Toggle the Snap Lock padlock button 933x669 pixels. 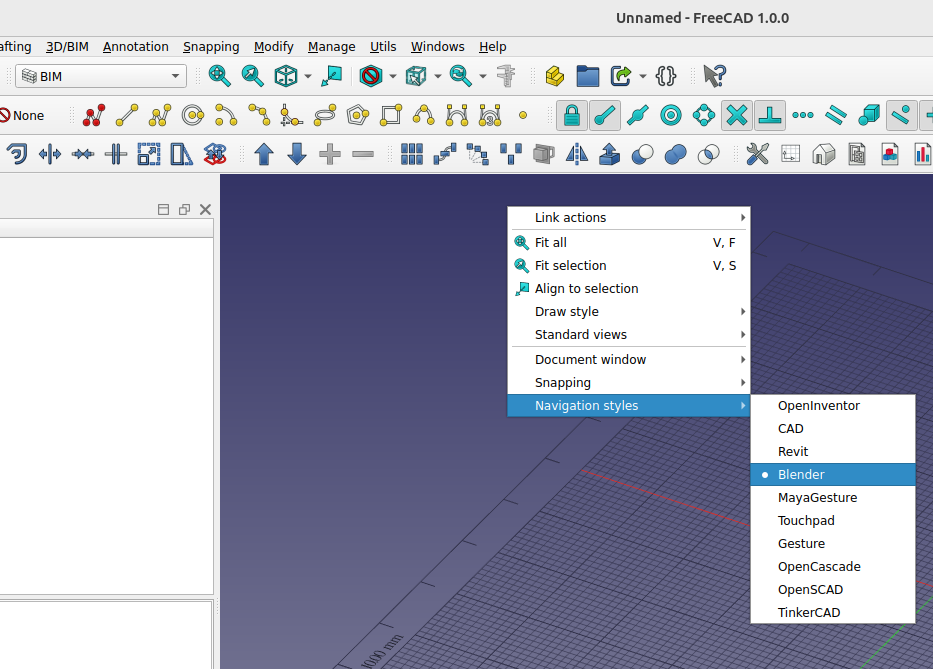[x=571, y=116]
